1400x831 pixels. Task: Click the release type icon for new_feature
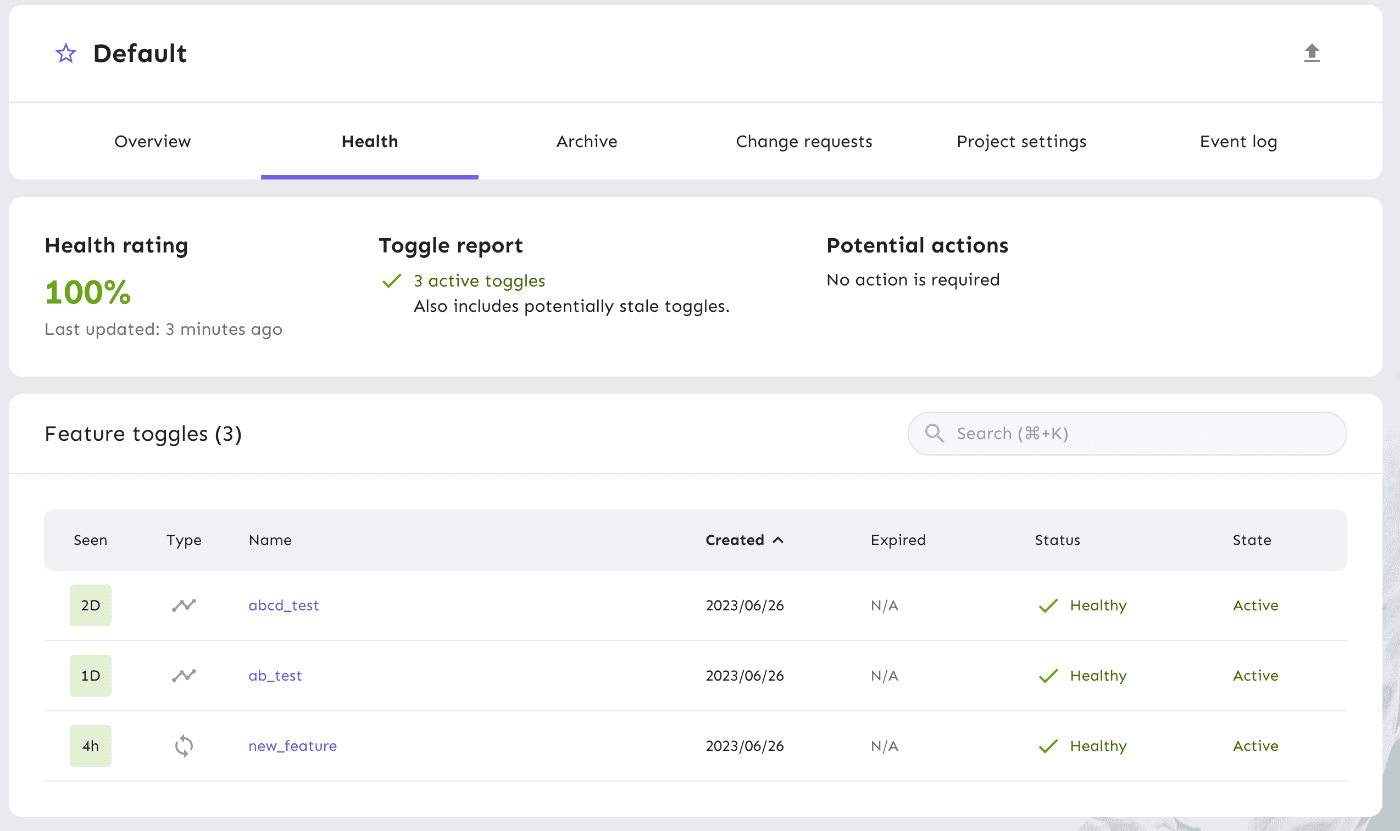pos(184,746)
